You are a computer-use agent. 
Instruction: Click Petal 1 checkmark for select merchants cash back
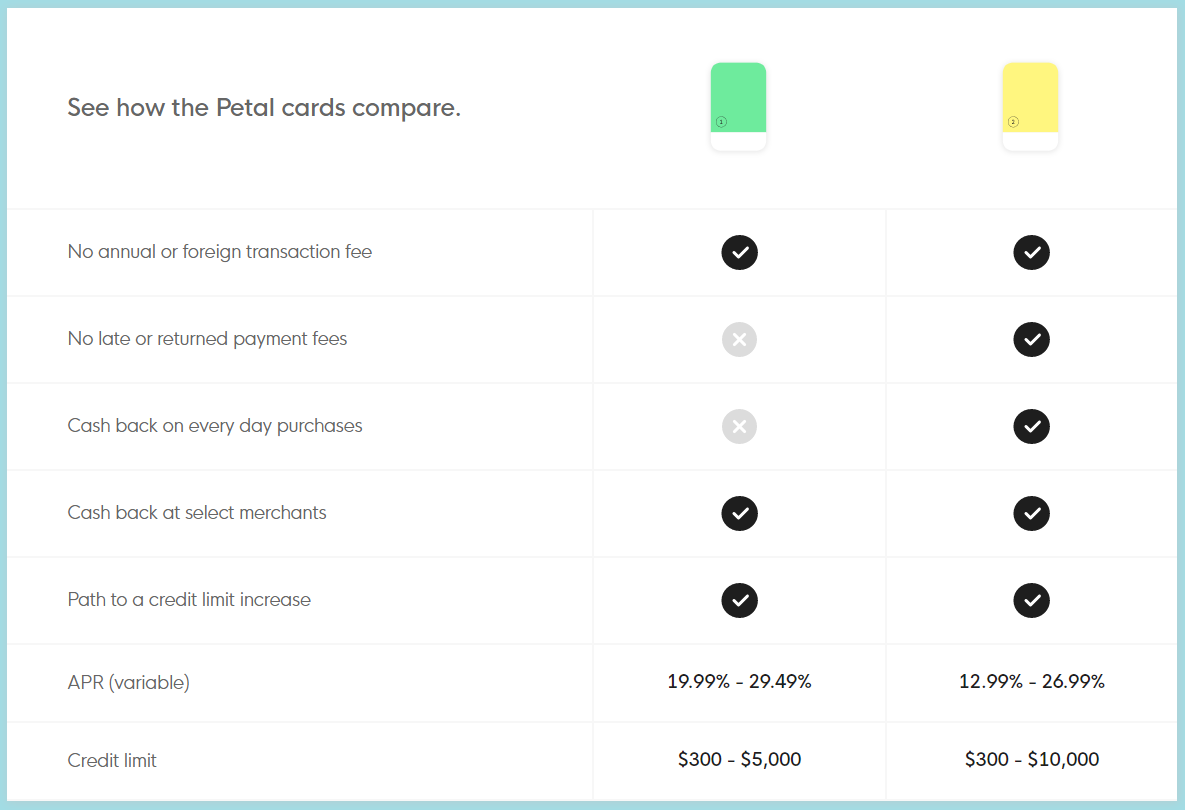[x=739, y=513]
